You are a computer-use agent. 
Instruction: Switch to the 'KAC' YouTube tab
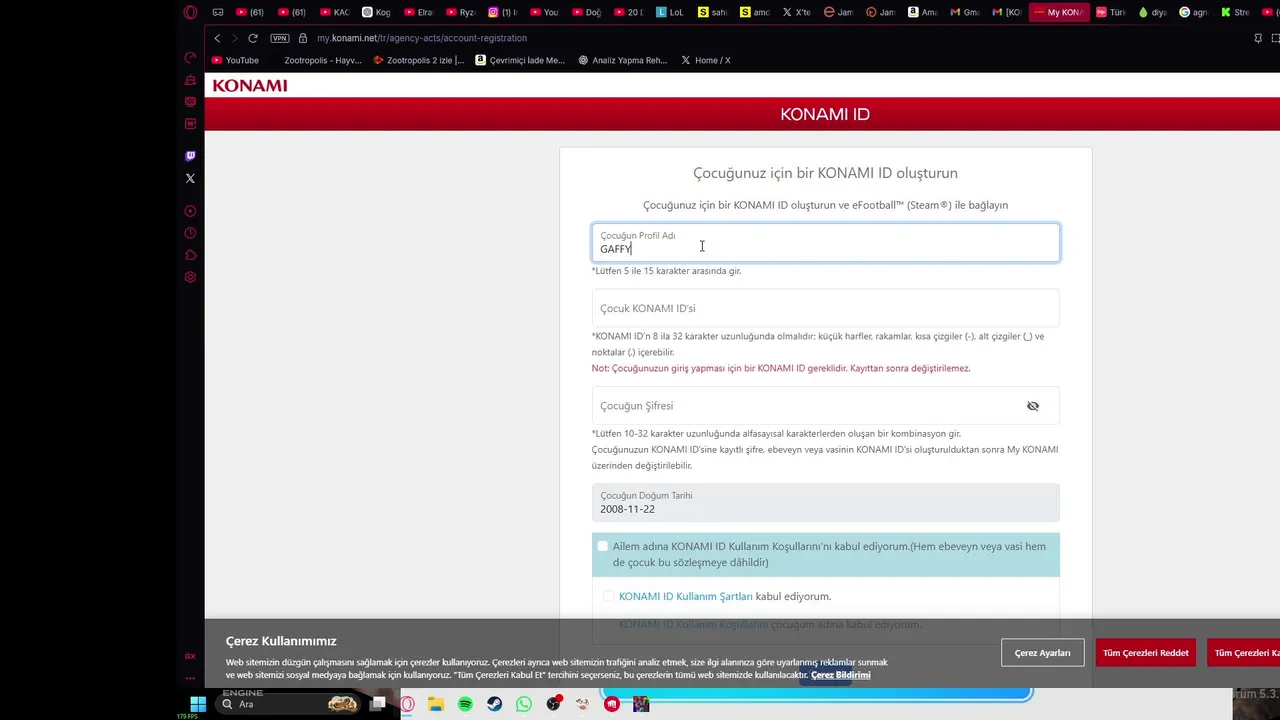click(335, 12)
